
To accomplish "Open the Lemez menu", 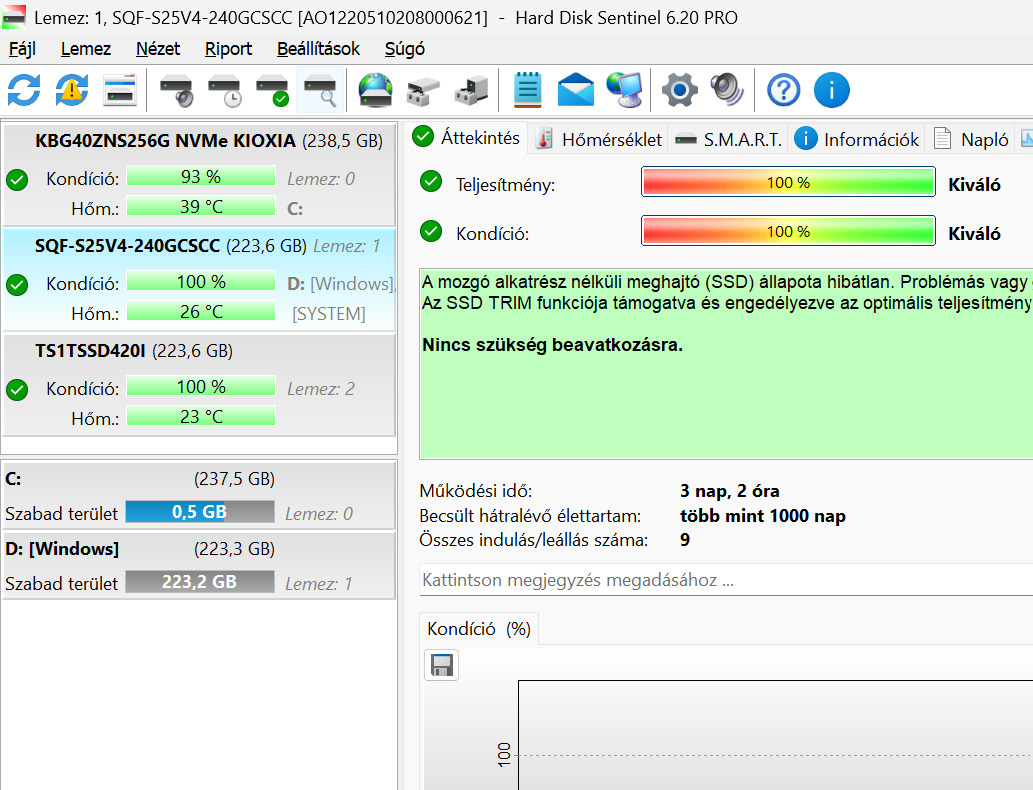I will (86, 49).
